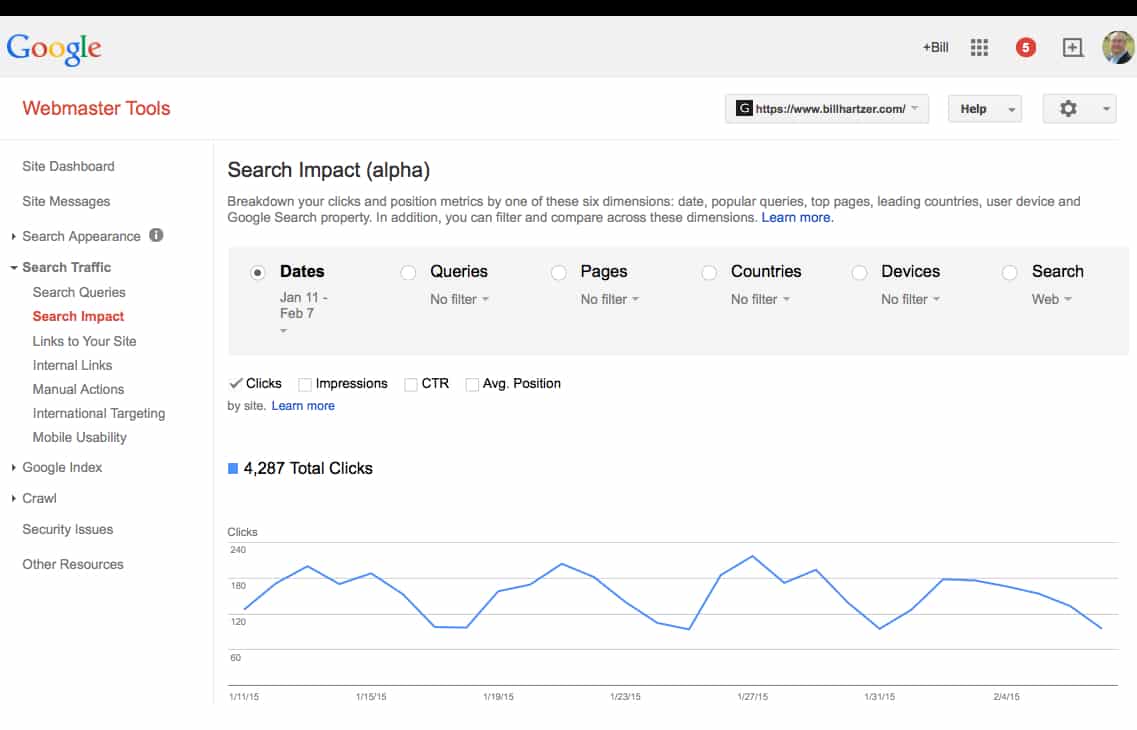1137x730 pixels.
Task: Select the Queries radio button
Action: coord(408,272)
